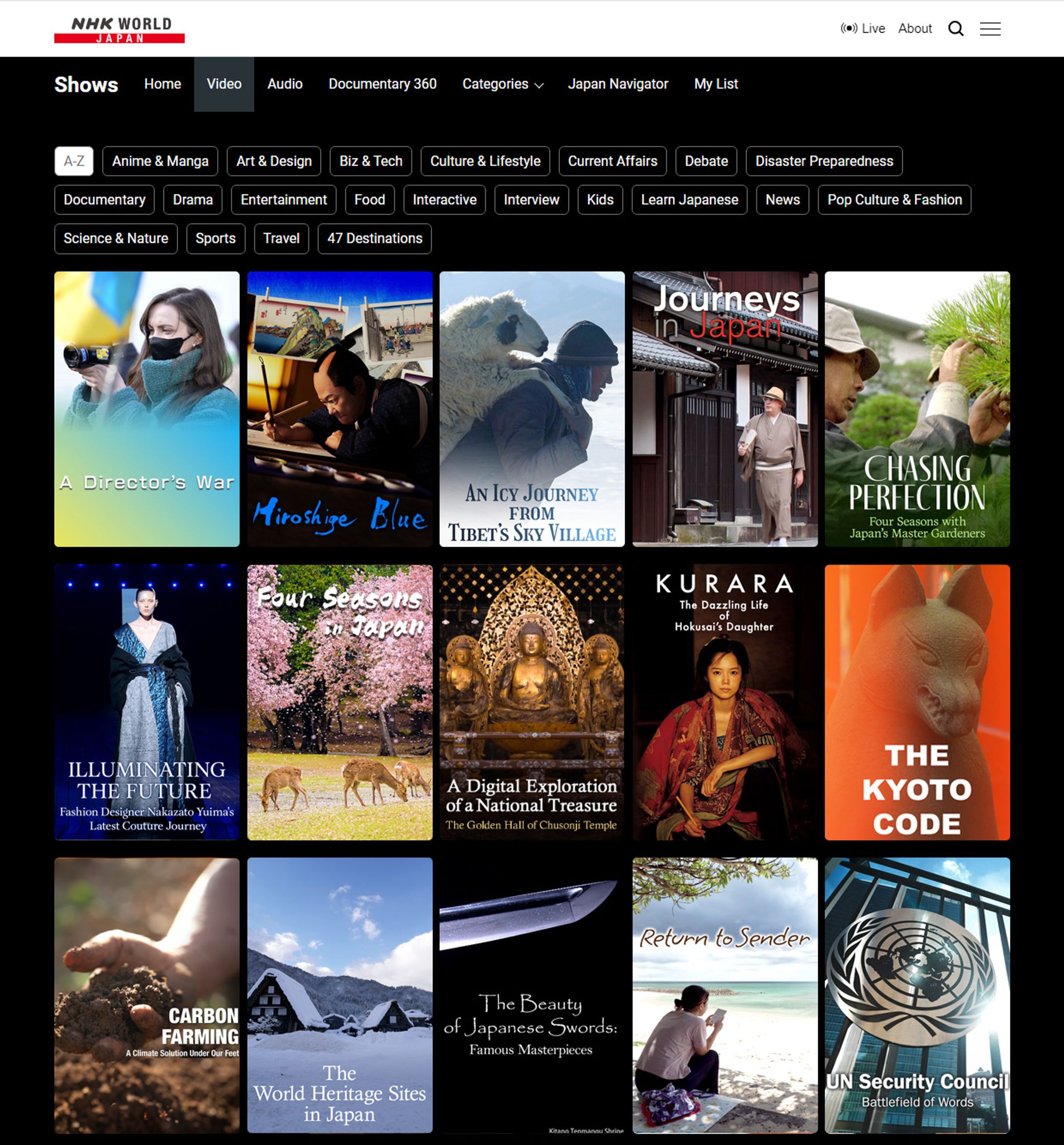Open UN Security Council poster

[916, 994]
